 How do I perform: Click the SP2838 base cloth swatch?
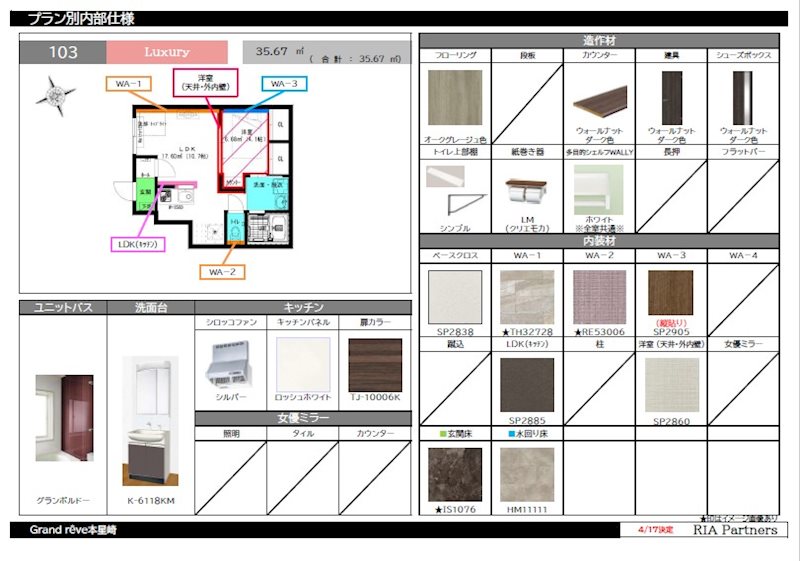pyautogui.click(x=455, y=297)
